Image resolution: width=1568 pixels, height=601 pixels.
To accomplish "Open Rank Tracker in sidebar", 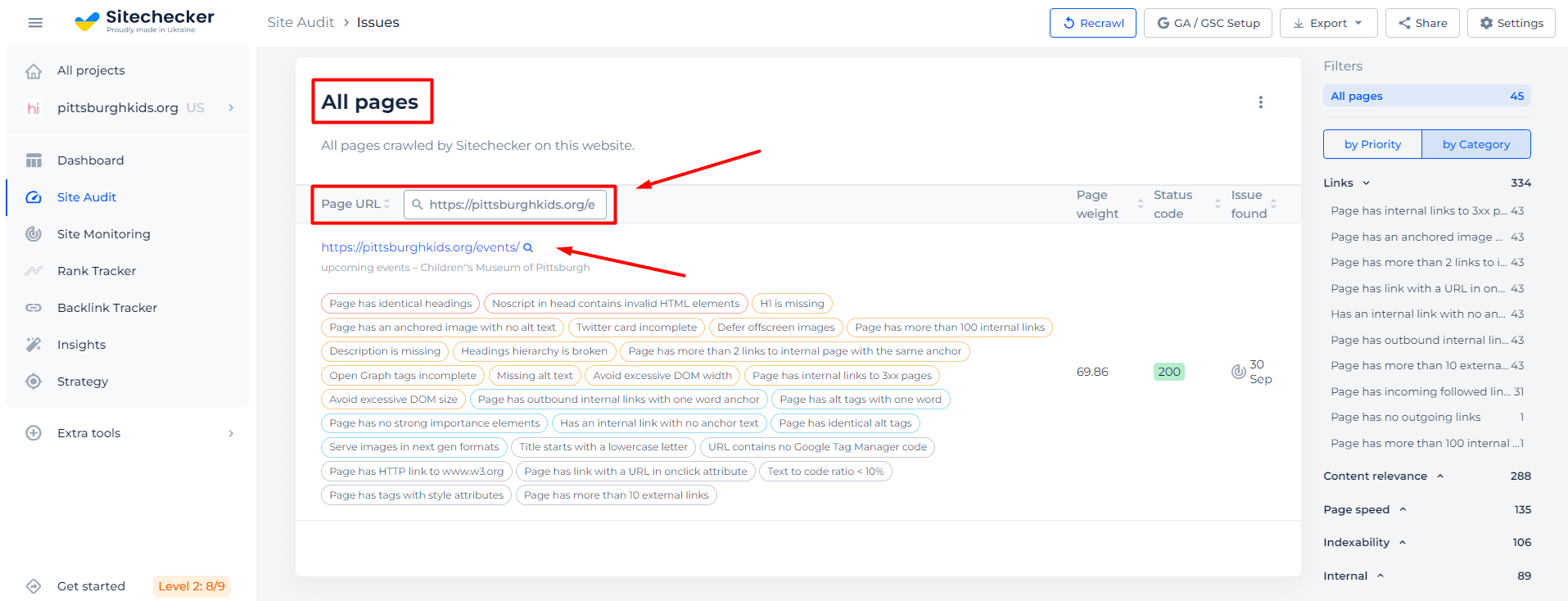I will (x=97, y=271).
